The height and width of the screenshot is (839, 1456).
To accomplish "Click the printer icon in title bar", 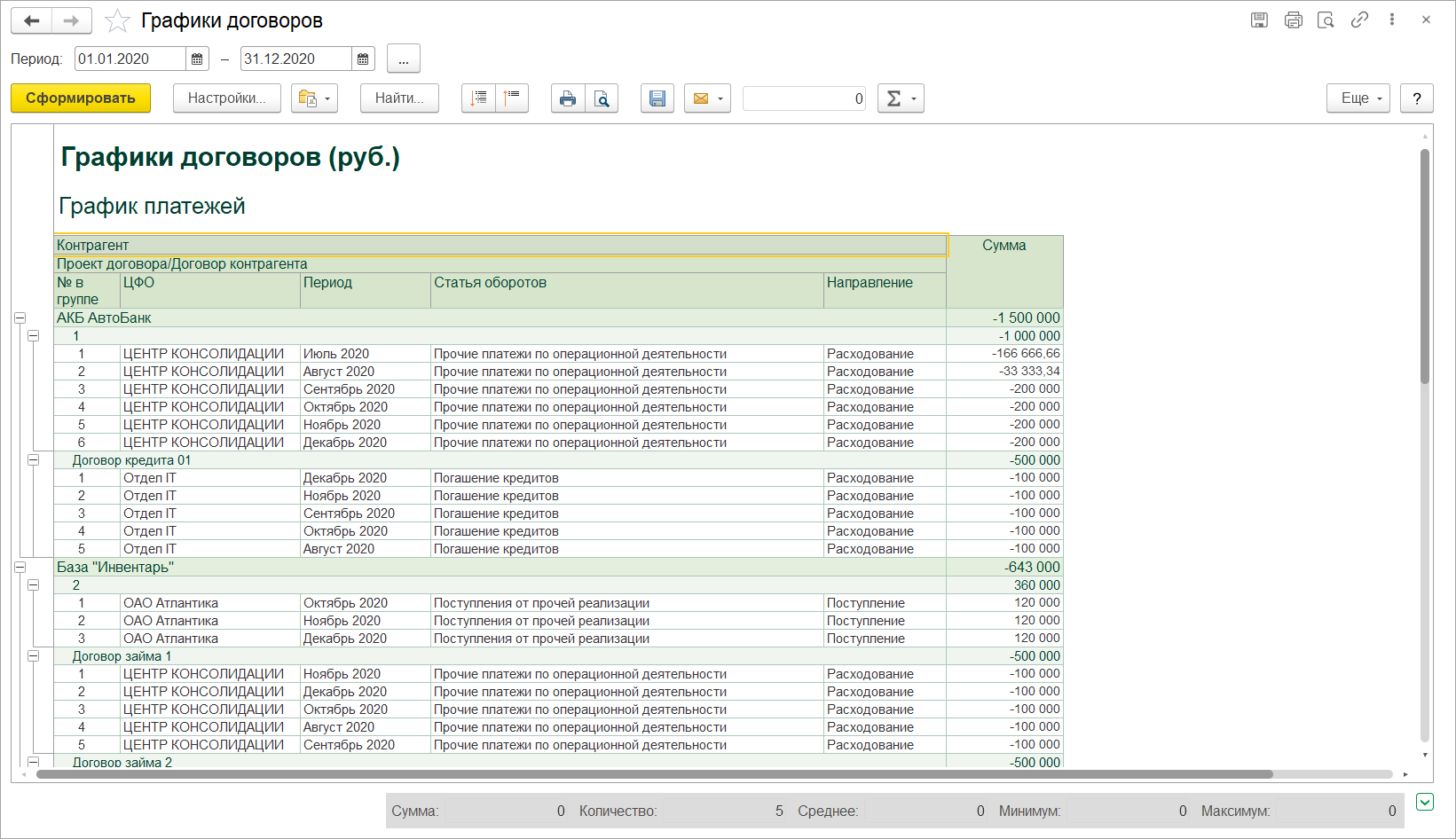I will pos(1294,20).
